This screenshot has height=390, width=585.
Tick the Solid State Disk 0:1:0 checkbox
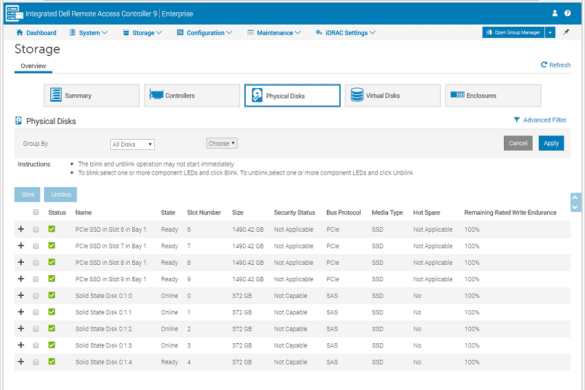click(x=36, y=296)
